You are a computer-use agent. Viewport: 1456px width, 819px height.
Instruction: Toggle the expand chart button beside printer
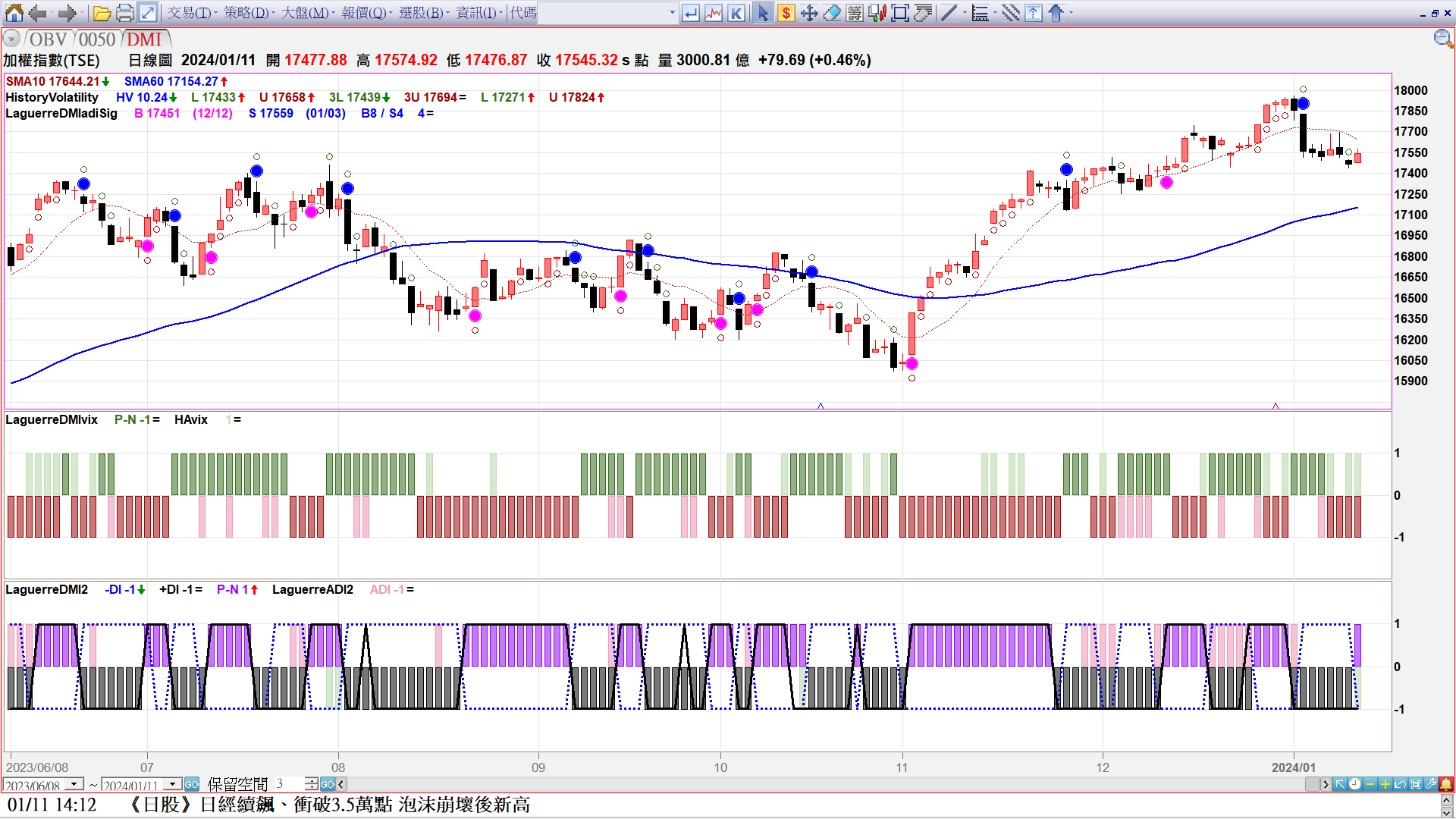pos(148,13)
